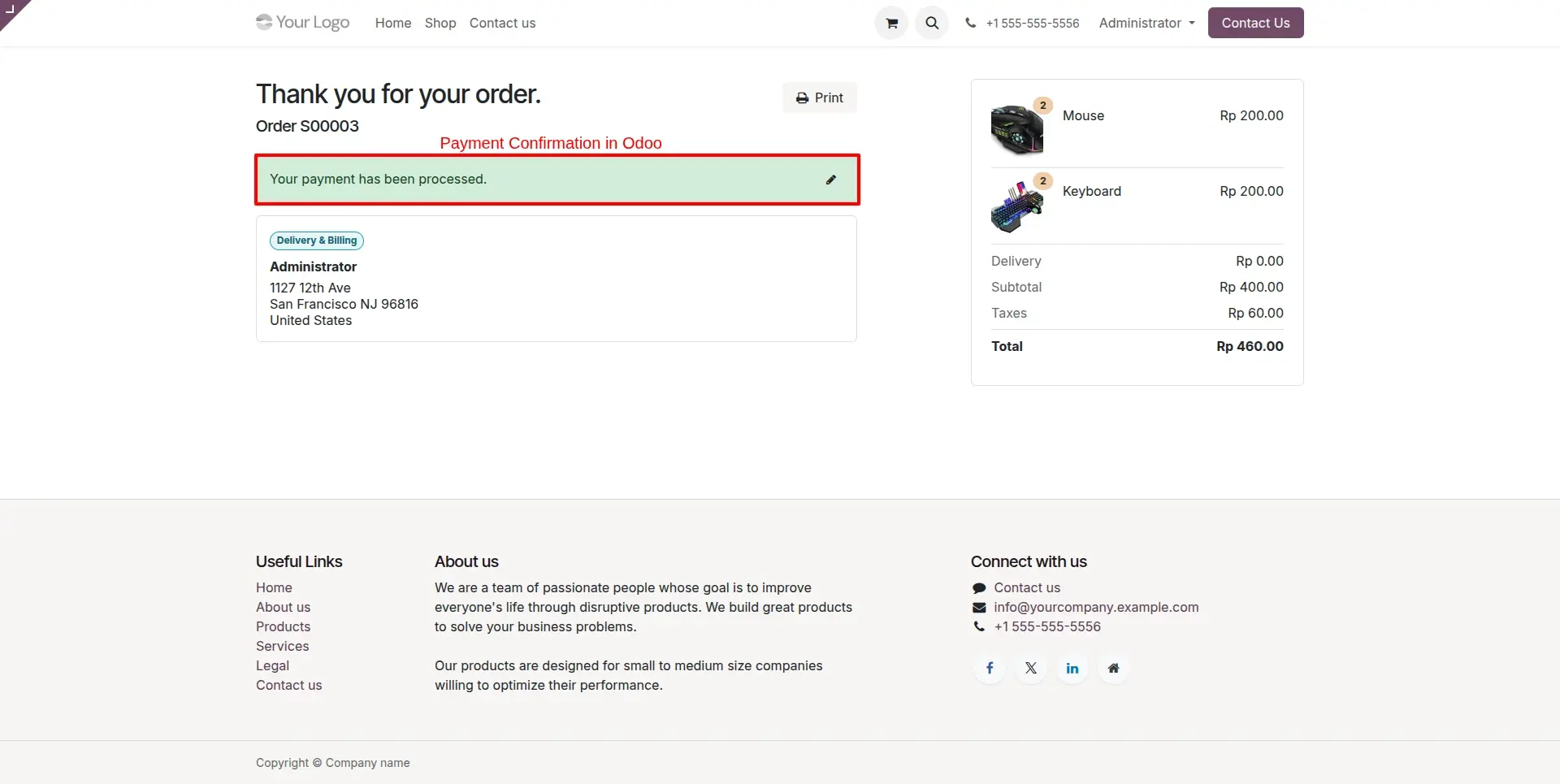The image size is (1560, 784).
Task: Open the LinkedIn social icon
Action: (x=1072, y=668)
